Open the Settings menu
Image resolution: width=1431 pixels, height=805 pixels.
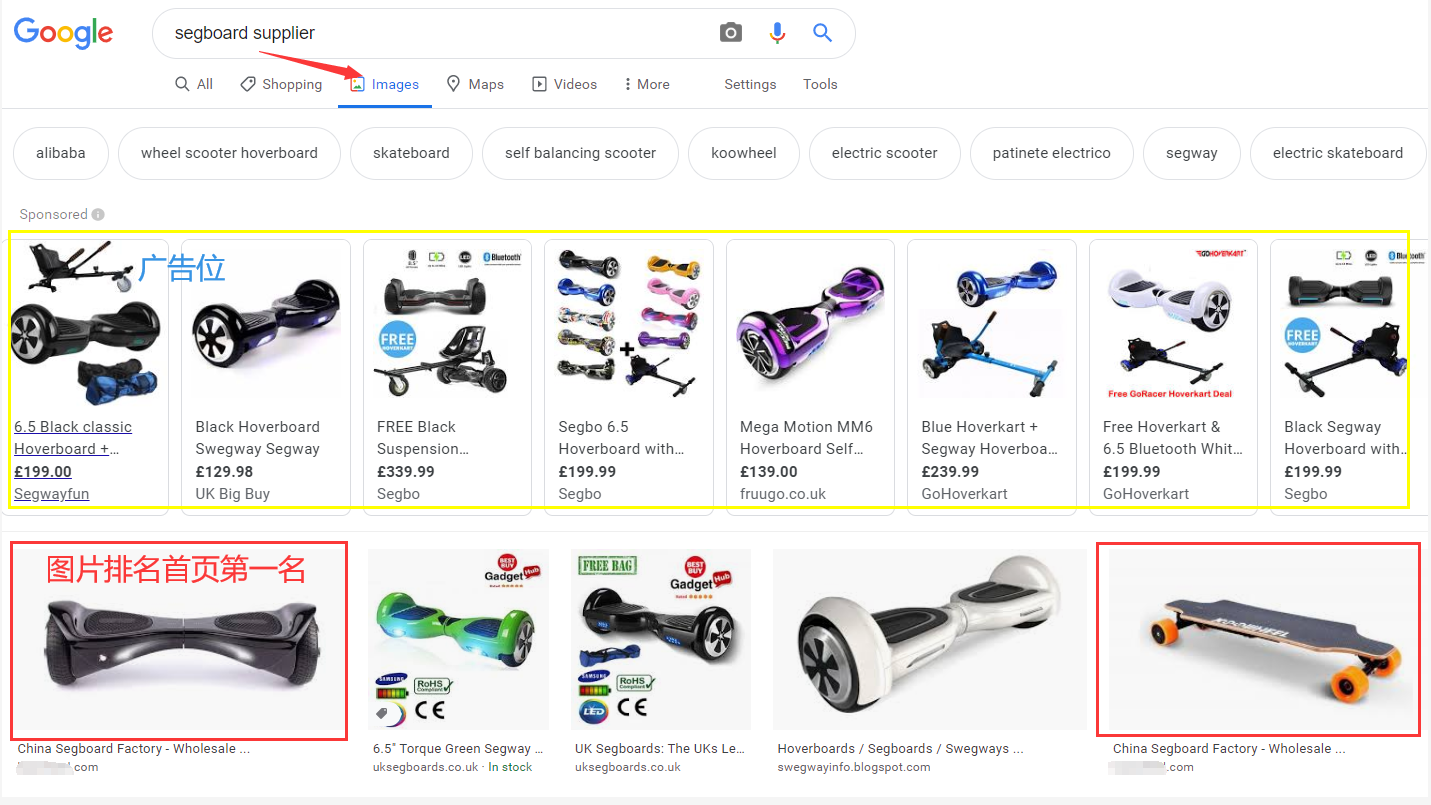750,84
